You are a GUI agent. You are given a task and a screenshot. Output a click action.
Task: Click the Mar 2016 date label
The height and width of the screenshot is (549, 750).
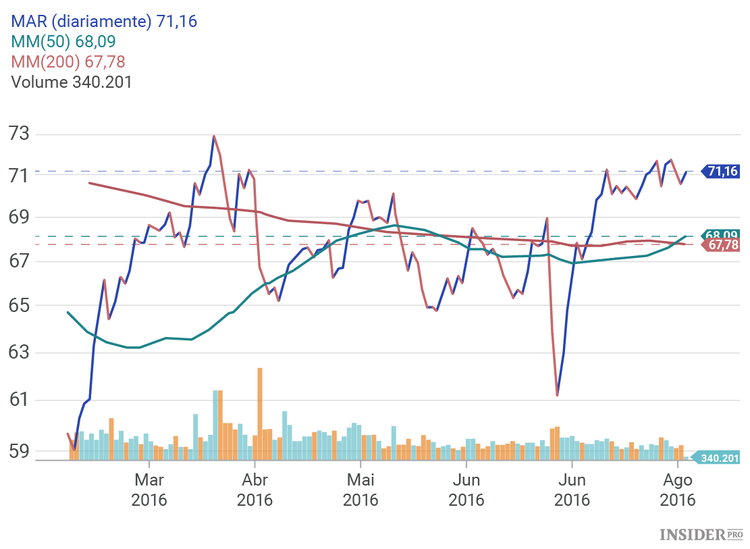pyautogui.click(x=149, y=488)
